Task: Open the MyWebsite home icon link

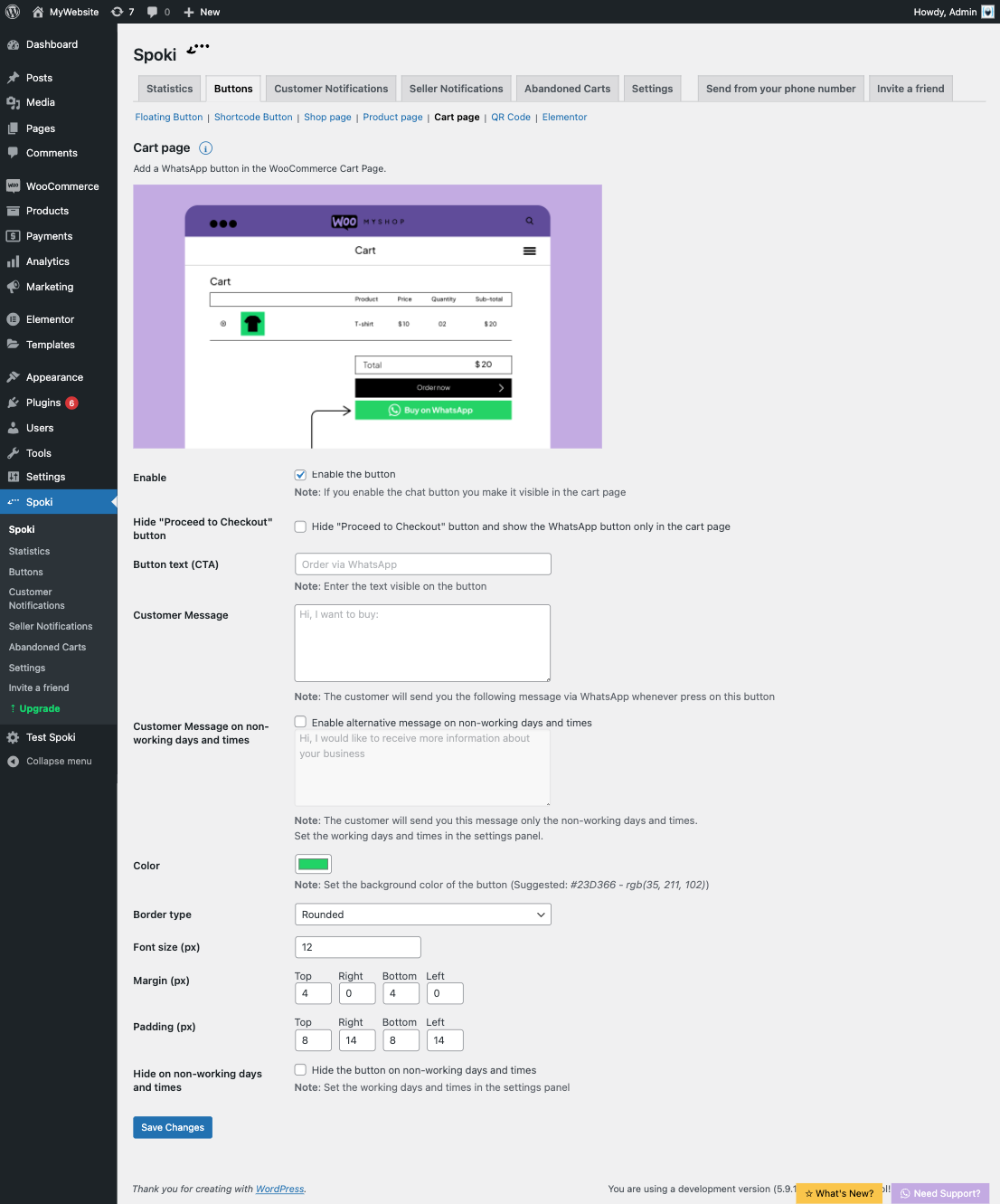Action: 38,12
